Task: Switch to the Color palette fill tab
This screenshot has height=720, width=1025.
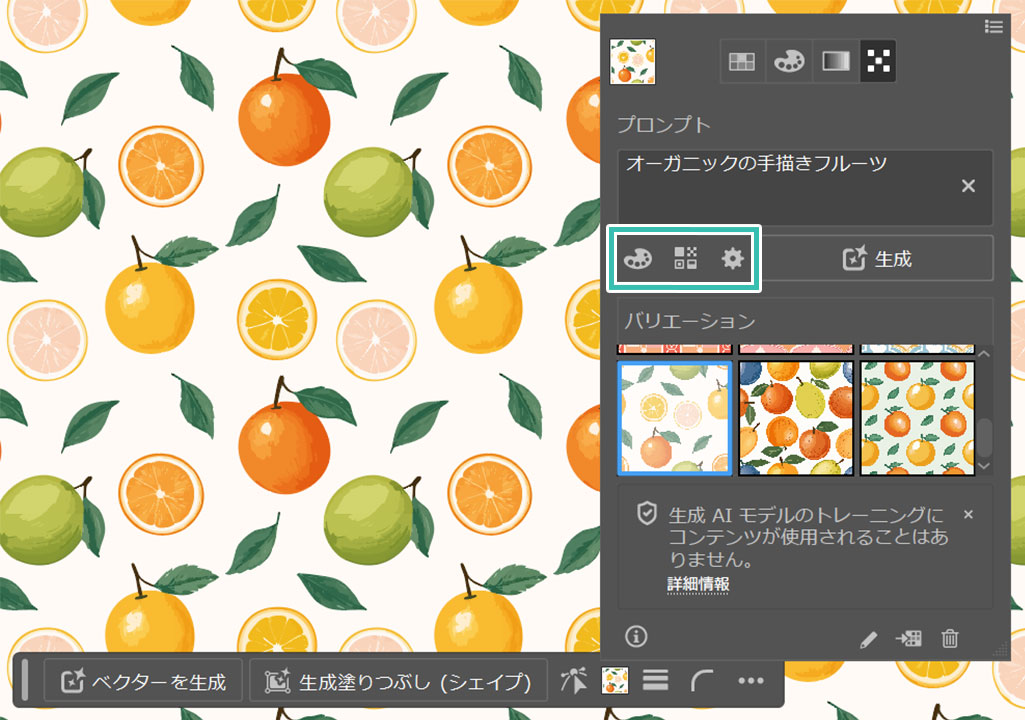Action: tap(787, 62)
